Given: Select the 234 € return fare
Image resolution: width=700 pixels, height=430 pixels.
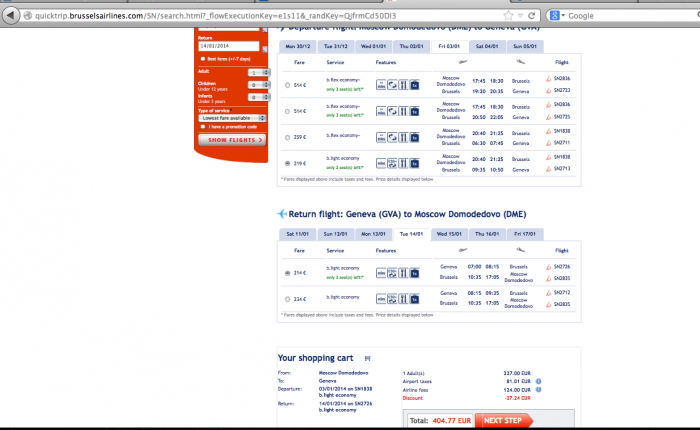Looking at the screenshot, I should coord(288,299).
